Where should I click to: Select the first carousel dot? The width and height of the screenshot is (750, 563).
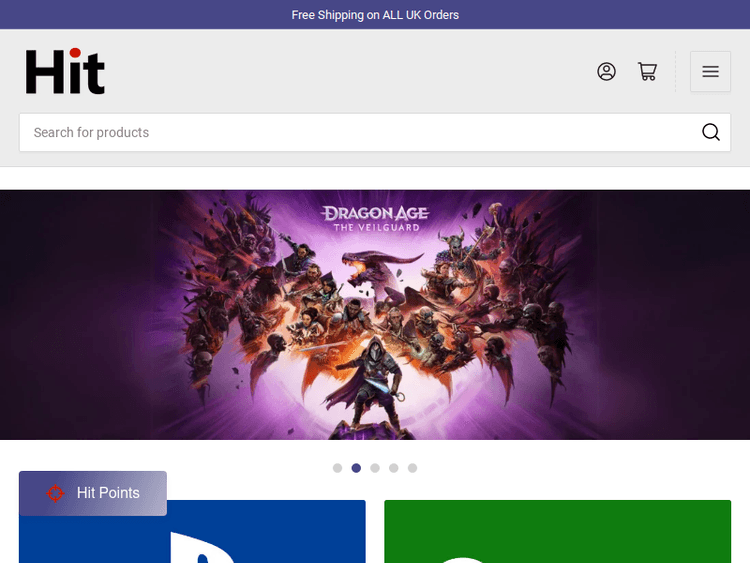pyautogui.click(x=337, y=468)
